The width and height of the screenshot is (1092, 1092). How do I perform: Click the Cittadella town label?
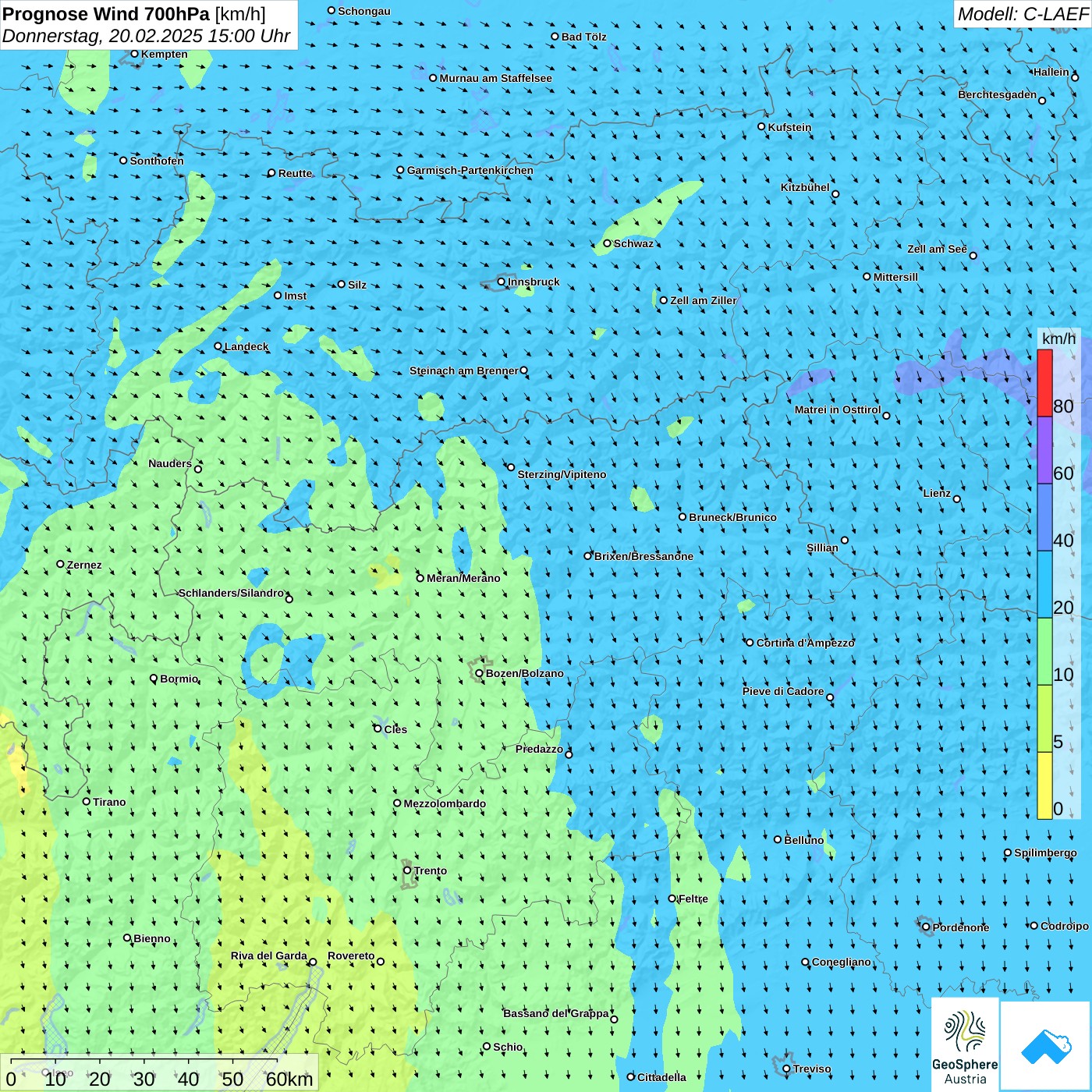[x=661, y=1077]
